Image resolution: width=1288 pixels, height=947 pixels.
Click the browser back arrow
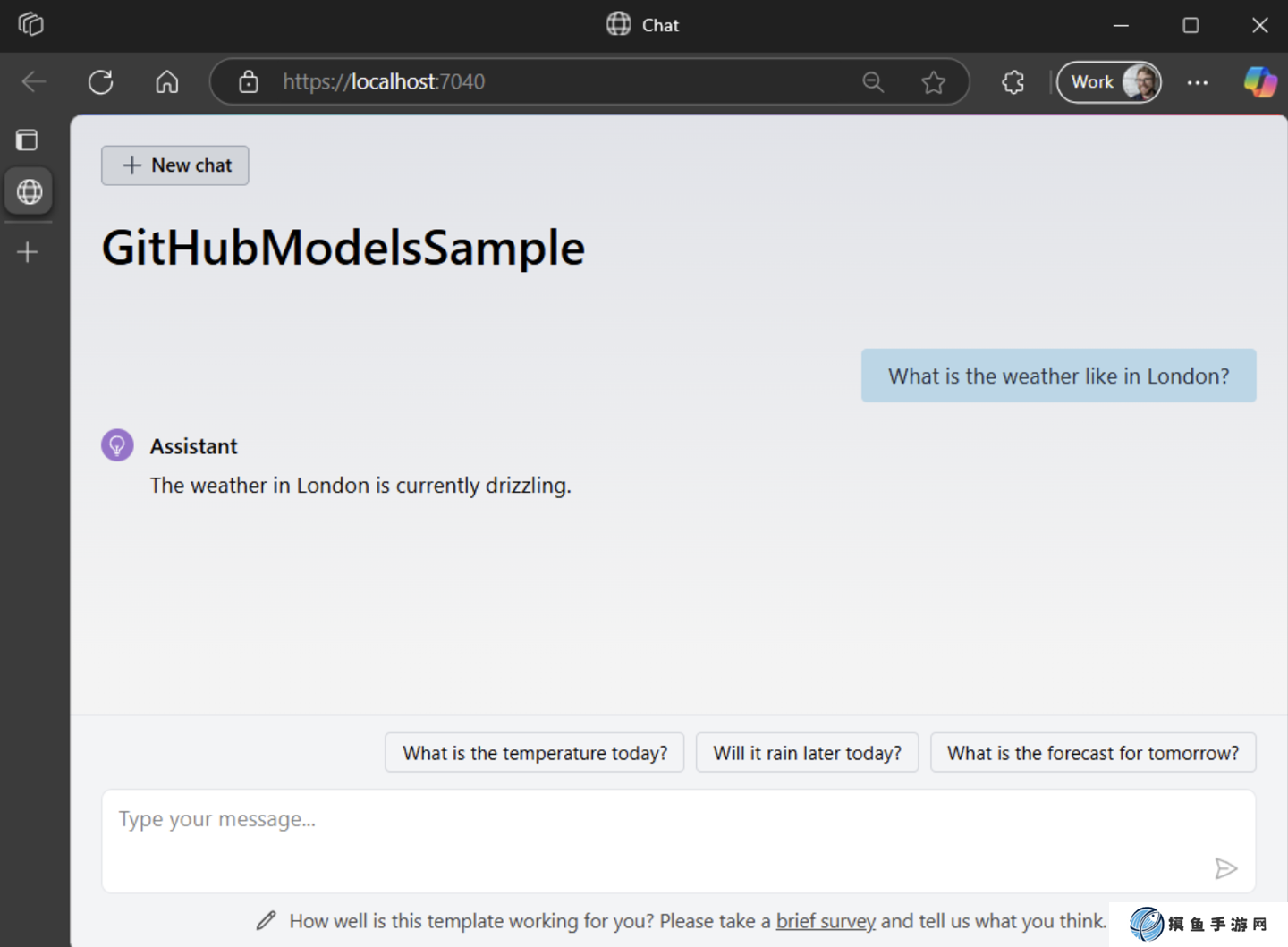pos(34,82)
